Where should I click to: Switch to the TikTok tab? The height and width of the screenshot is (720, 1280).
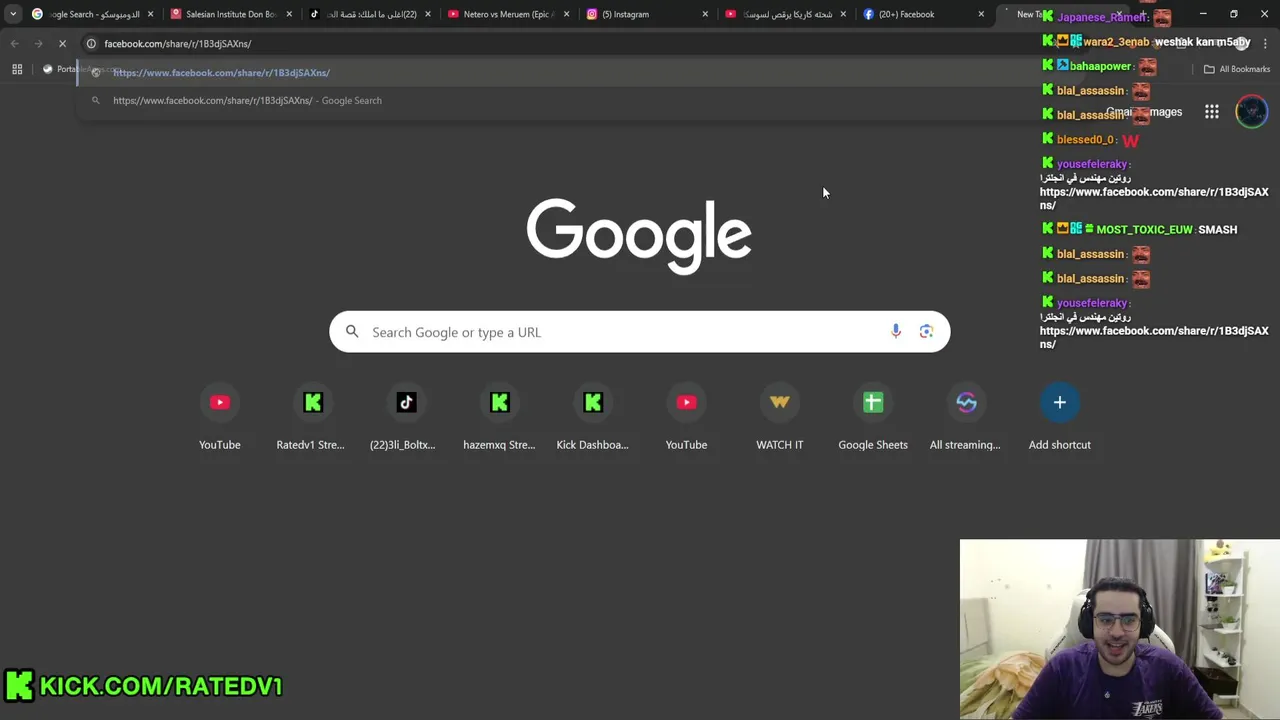coord(368,14)
